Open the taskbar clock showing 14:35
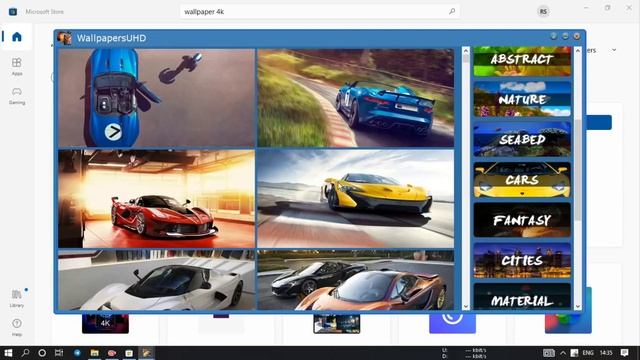The image size is (640, 360). coord(606,353)
